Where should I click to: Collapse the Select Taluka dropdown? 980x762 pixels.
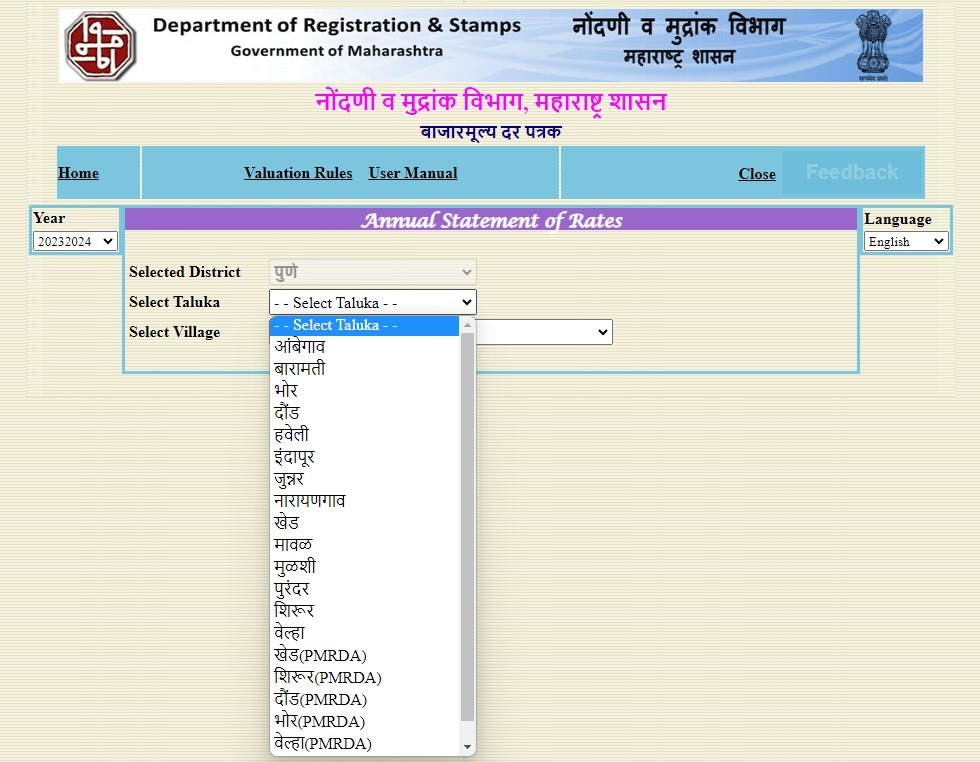[x=372, y=302]
